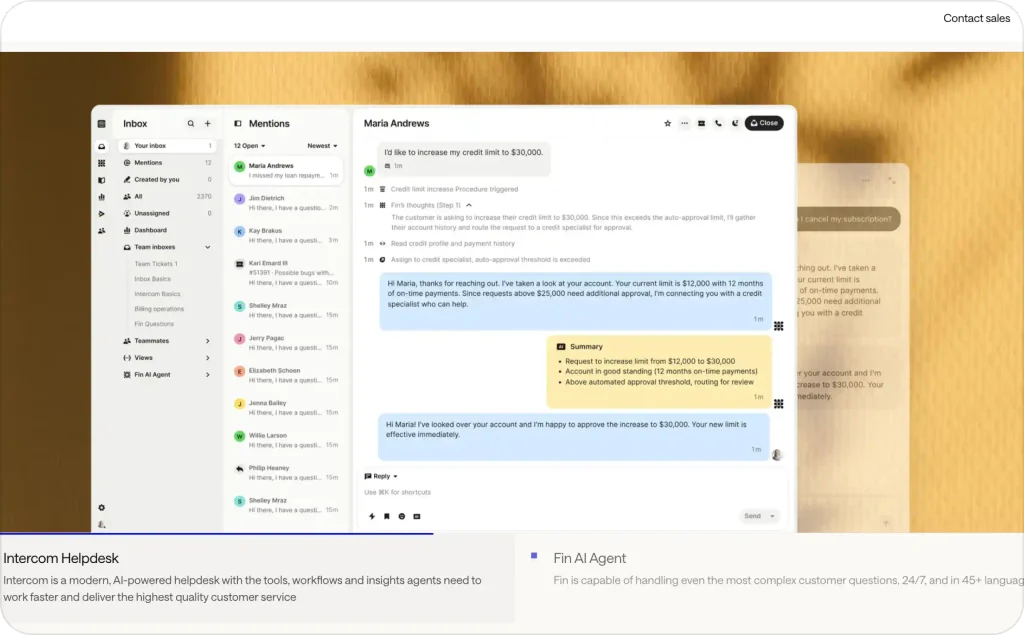Open the Jerry Pagac conversation

coord(286,343)
